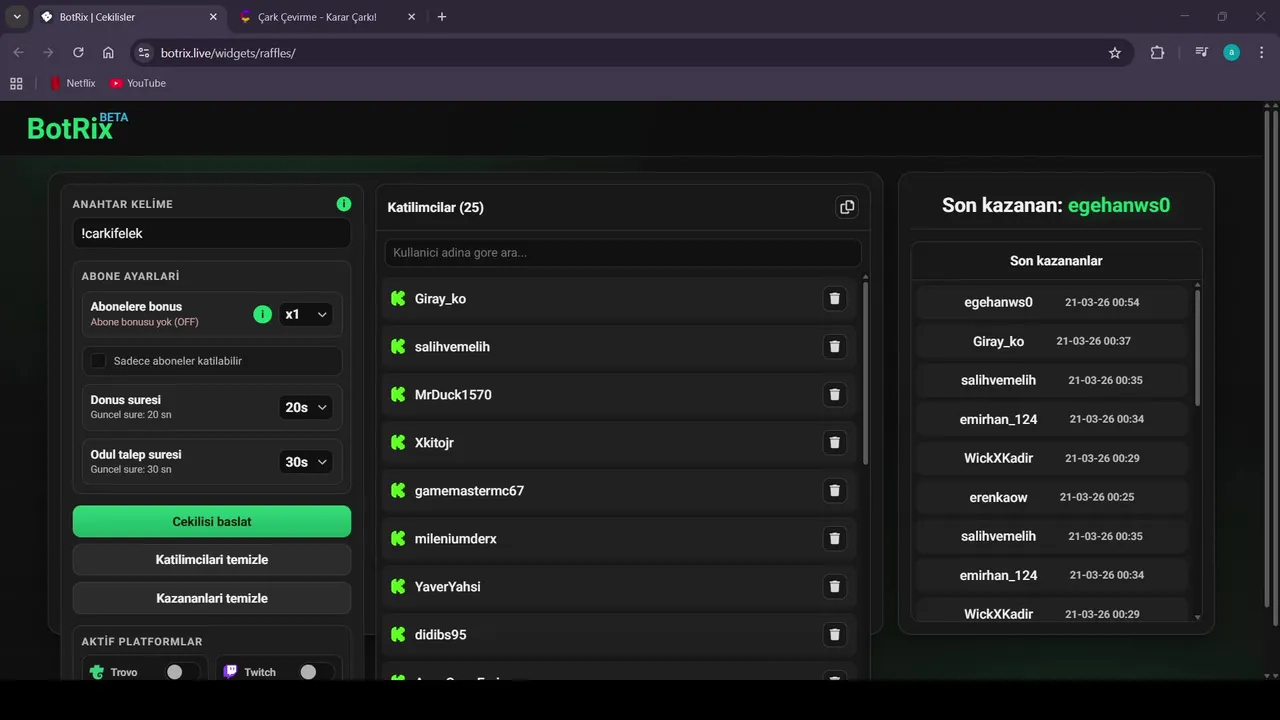Open the tab search dropdown arrow

click(x=17, y=17)
